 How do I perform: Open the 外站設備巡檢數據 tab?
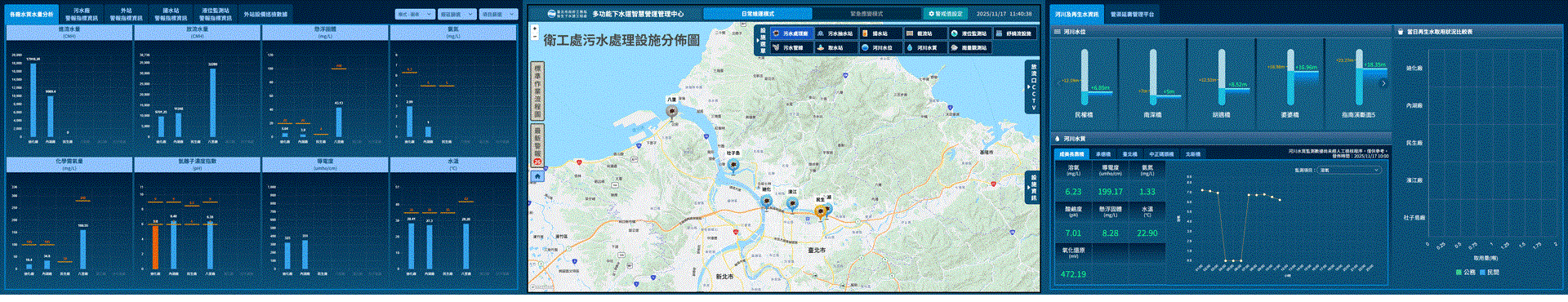point(265,14)
